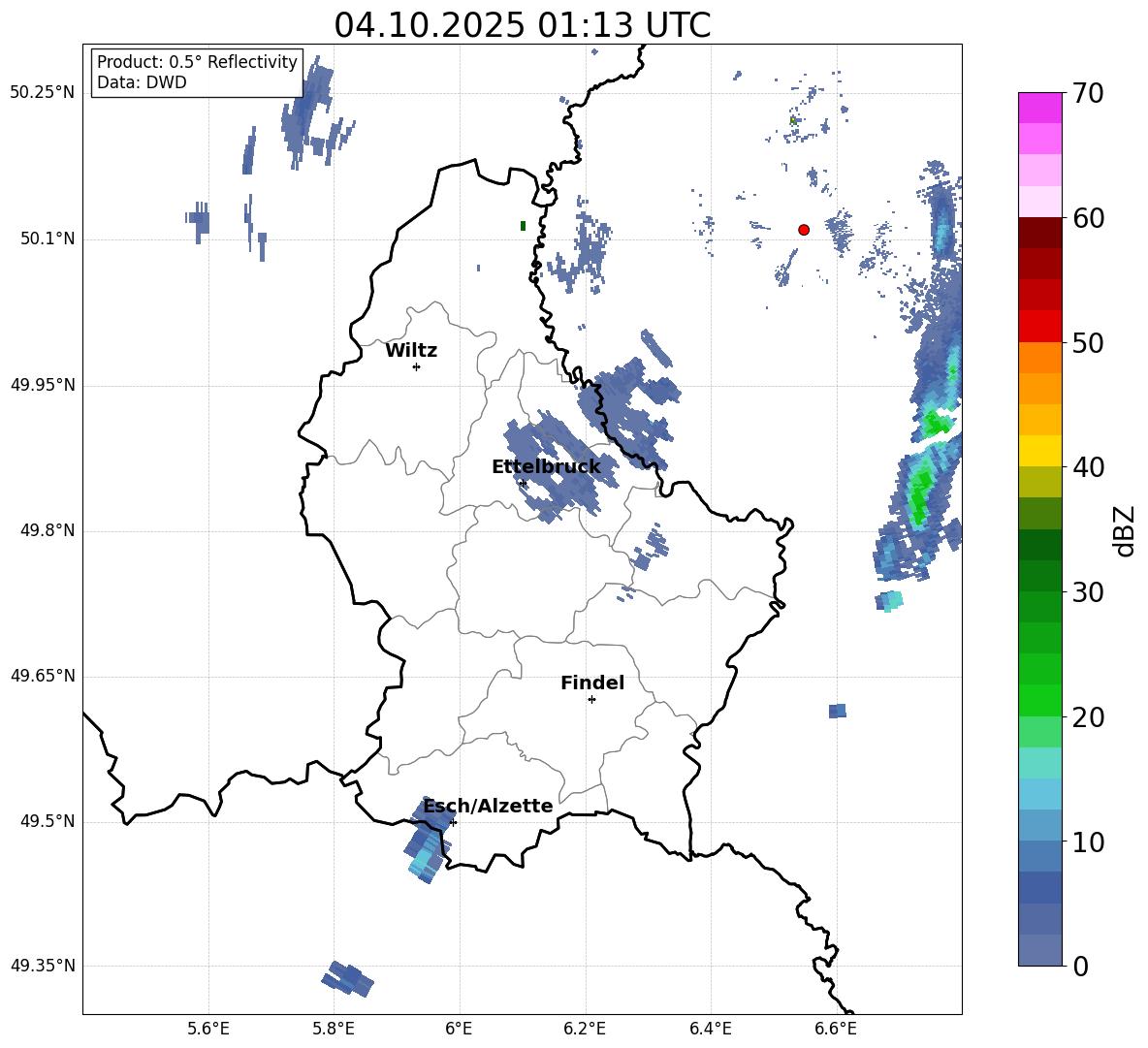Click the colorbar tick label 60
Image resolution: width=1148 pixels, height=1048 pixels.
point(1088,218)
